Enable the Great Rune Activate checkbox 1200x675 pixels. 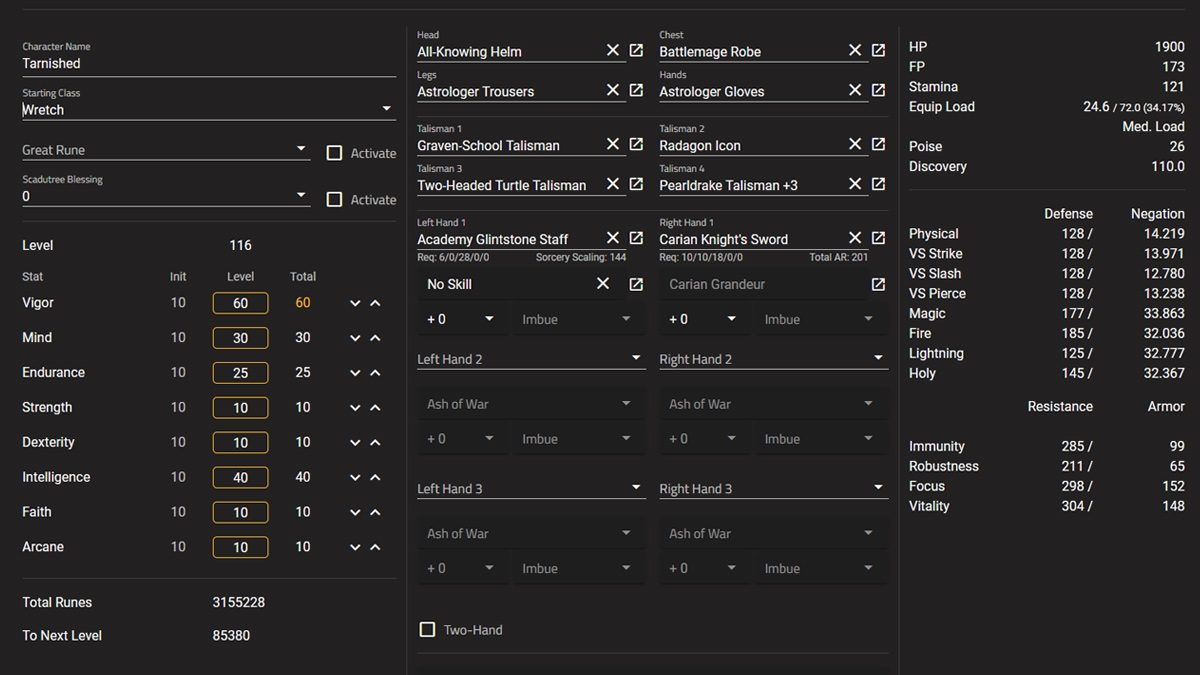pos(336,154)
